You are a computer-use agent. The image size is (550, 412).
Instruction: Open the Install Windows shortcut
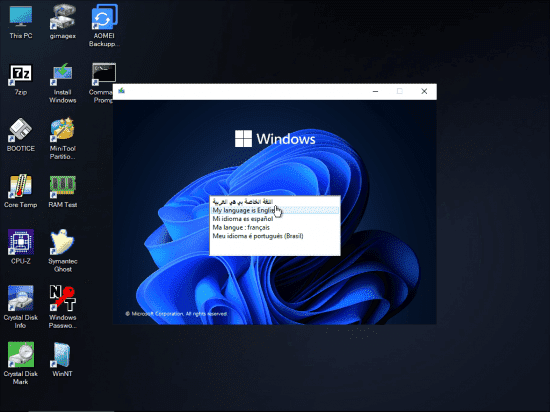[x=62, y=83]
